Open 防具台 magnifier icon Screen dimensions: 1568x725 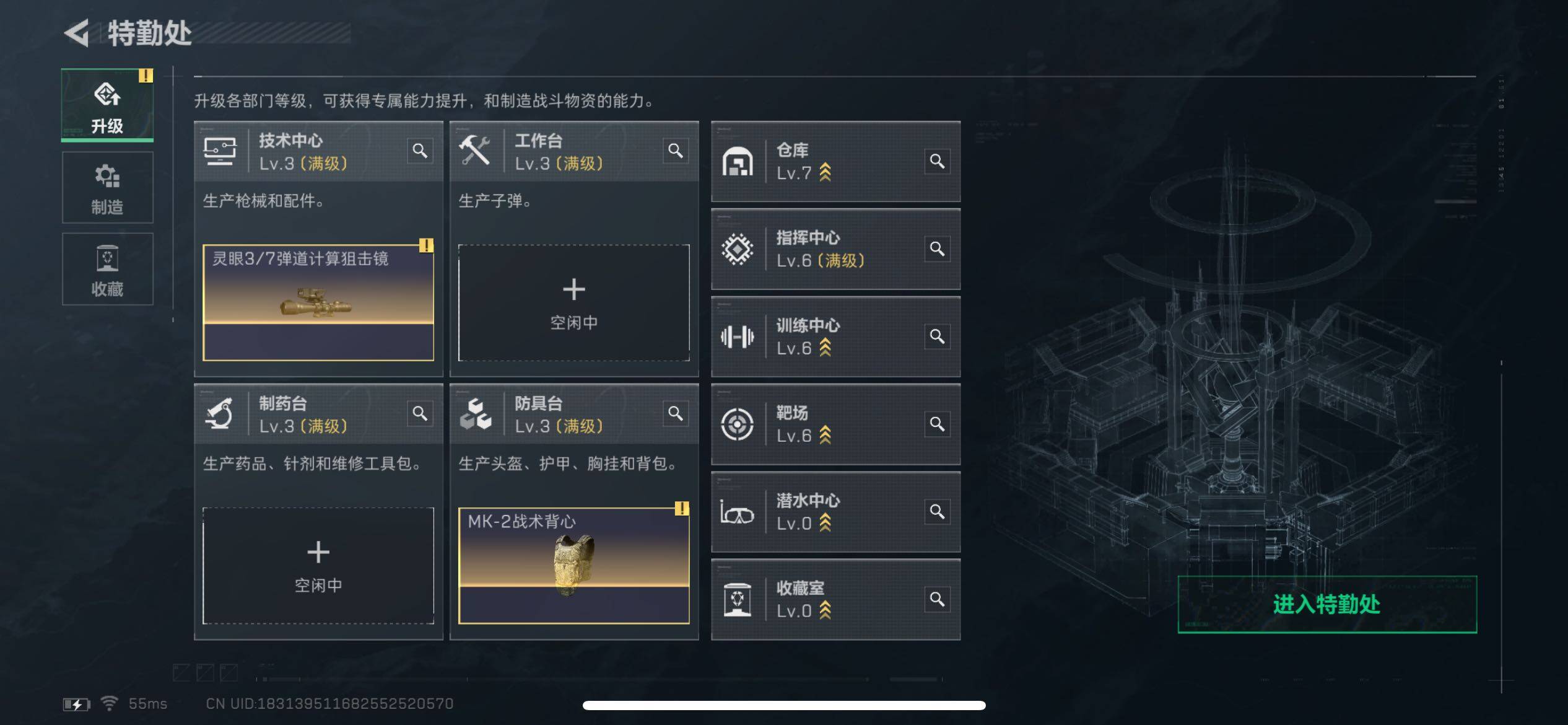click(x=676, y=413)
